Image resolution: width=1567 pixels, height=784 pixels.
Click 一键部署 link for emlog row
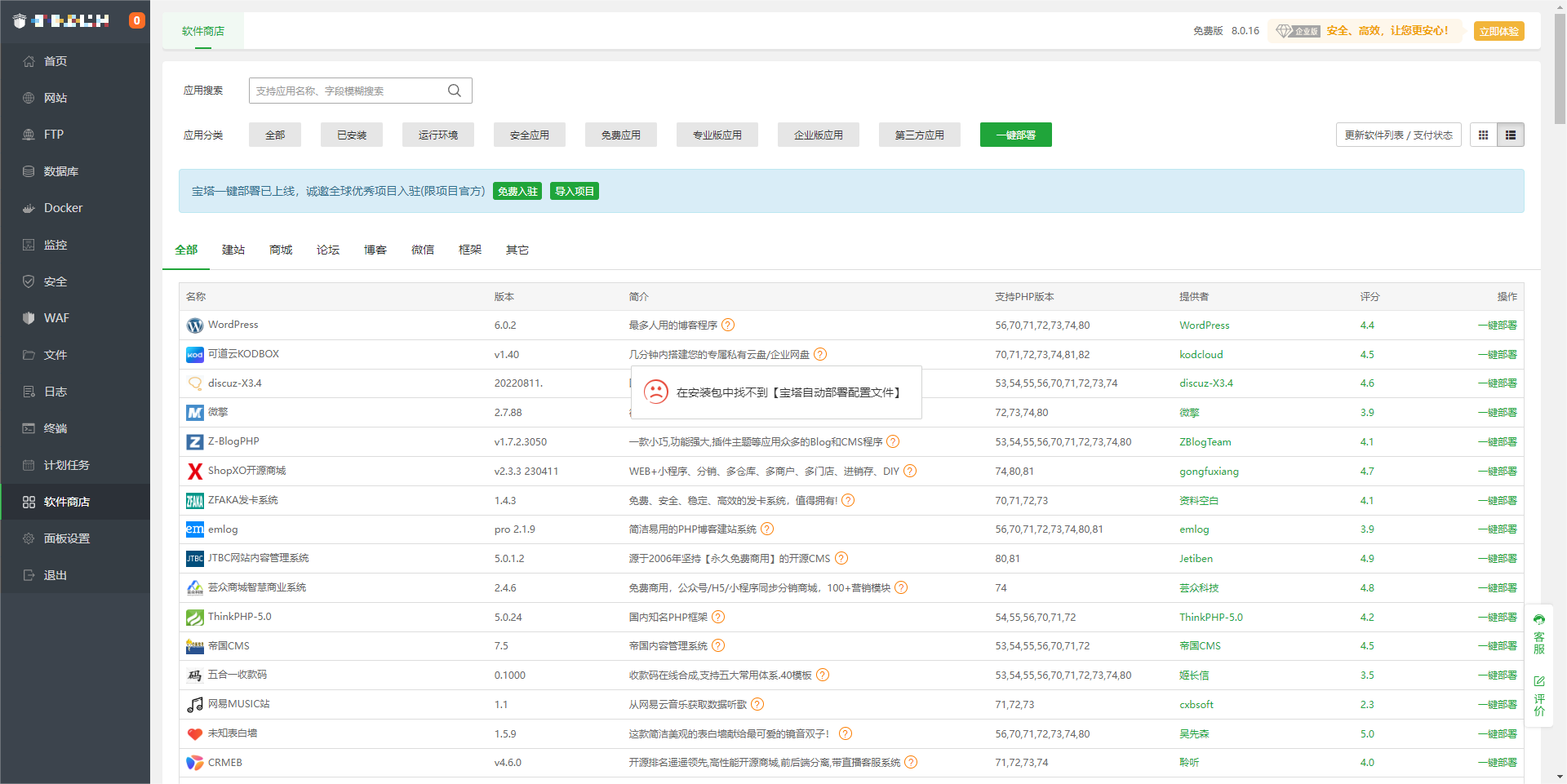tap(1497, 529)
